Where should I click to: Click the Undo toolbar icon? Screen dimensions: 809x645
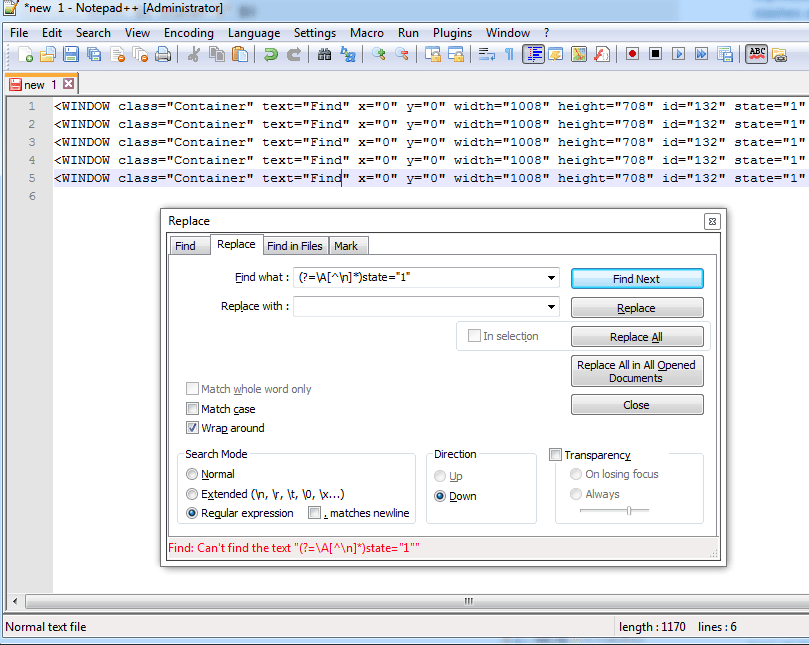tap(270, 54)
